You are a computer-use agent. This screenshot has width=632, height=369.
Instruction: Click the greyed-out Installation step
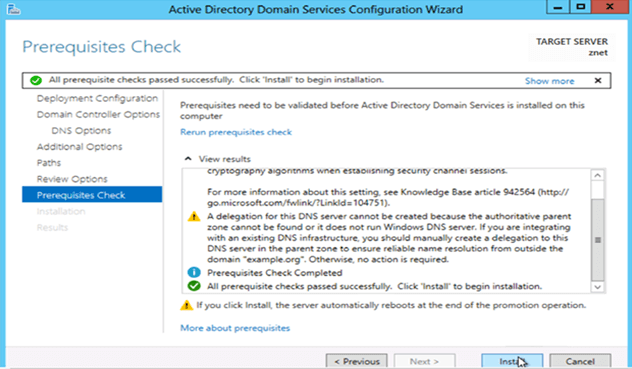click(x=61, y=211)
